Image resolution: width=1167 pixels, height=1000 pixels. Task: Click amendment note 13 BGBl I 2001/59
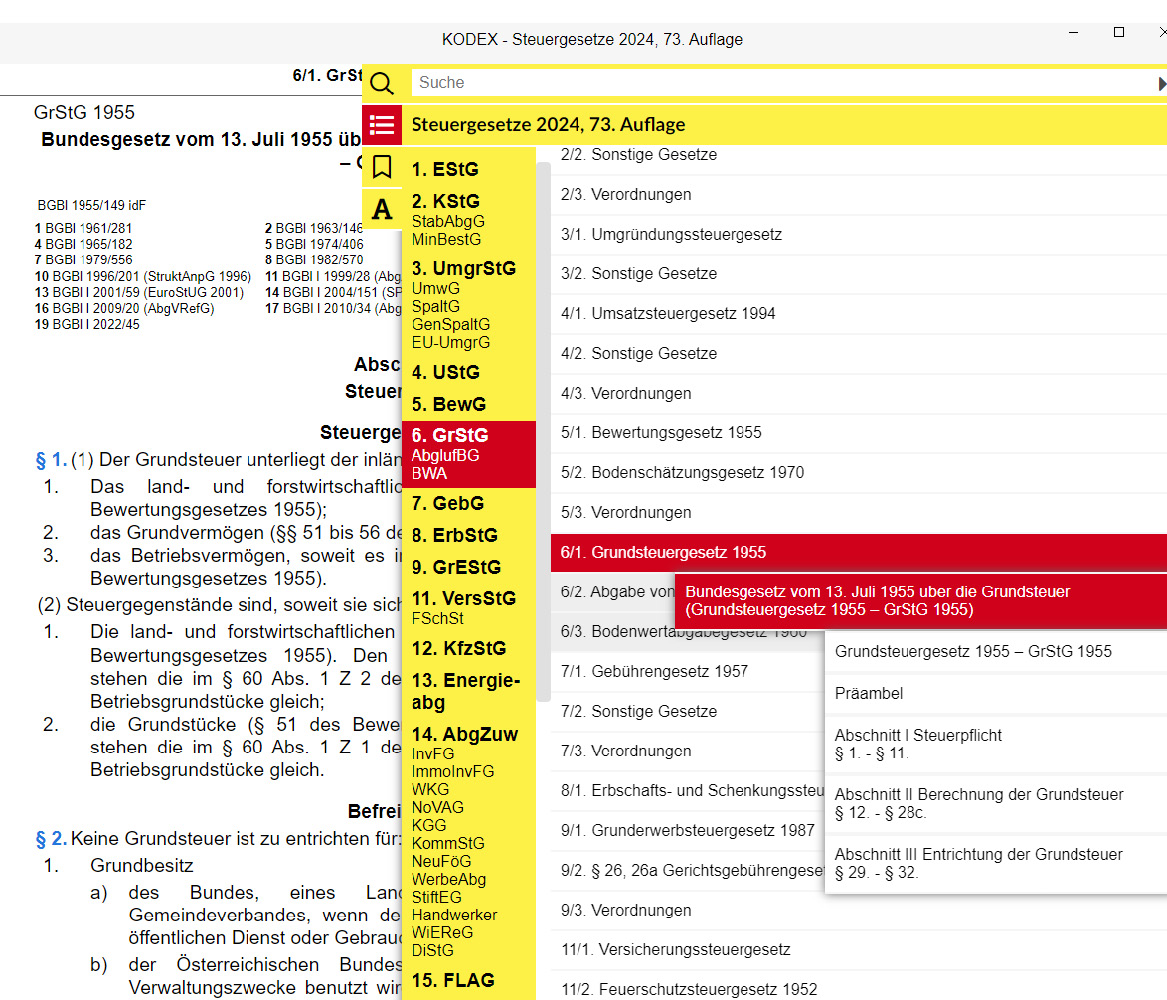pyautogui.click(x=139, y=292)
